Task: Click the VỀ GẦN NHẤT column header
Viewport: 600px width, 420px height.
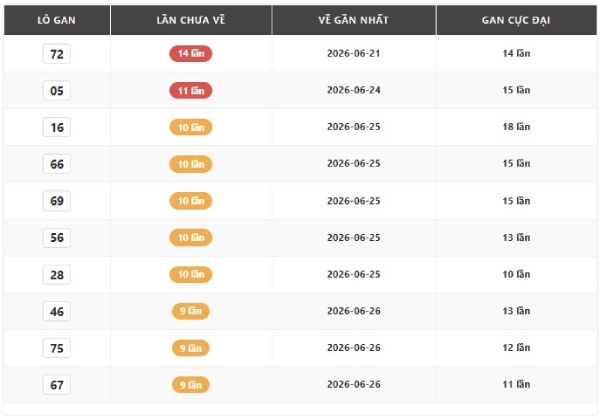Action: coord(354,20)
